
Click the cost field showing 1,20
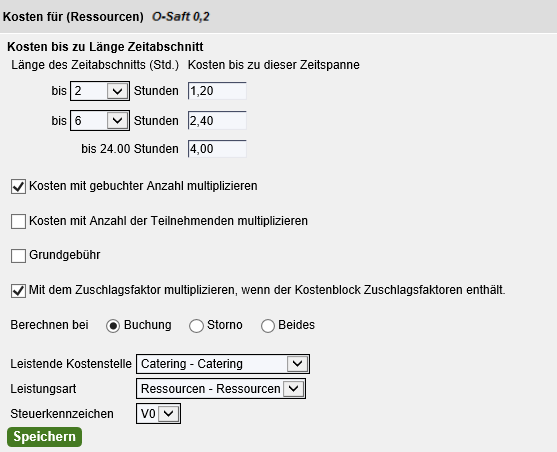click(217, 91)
